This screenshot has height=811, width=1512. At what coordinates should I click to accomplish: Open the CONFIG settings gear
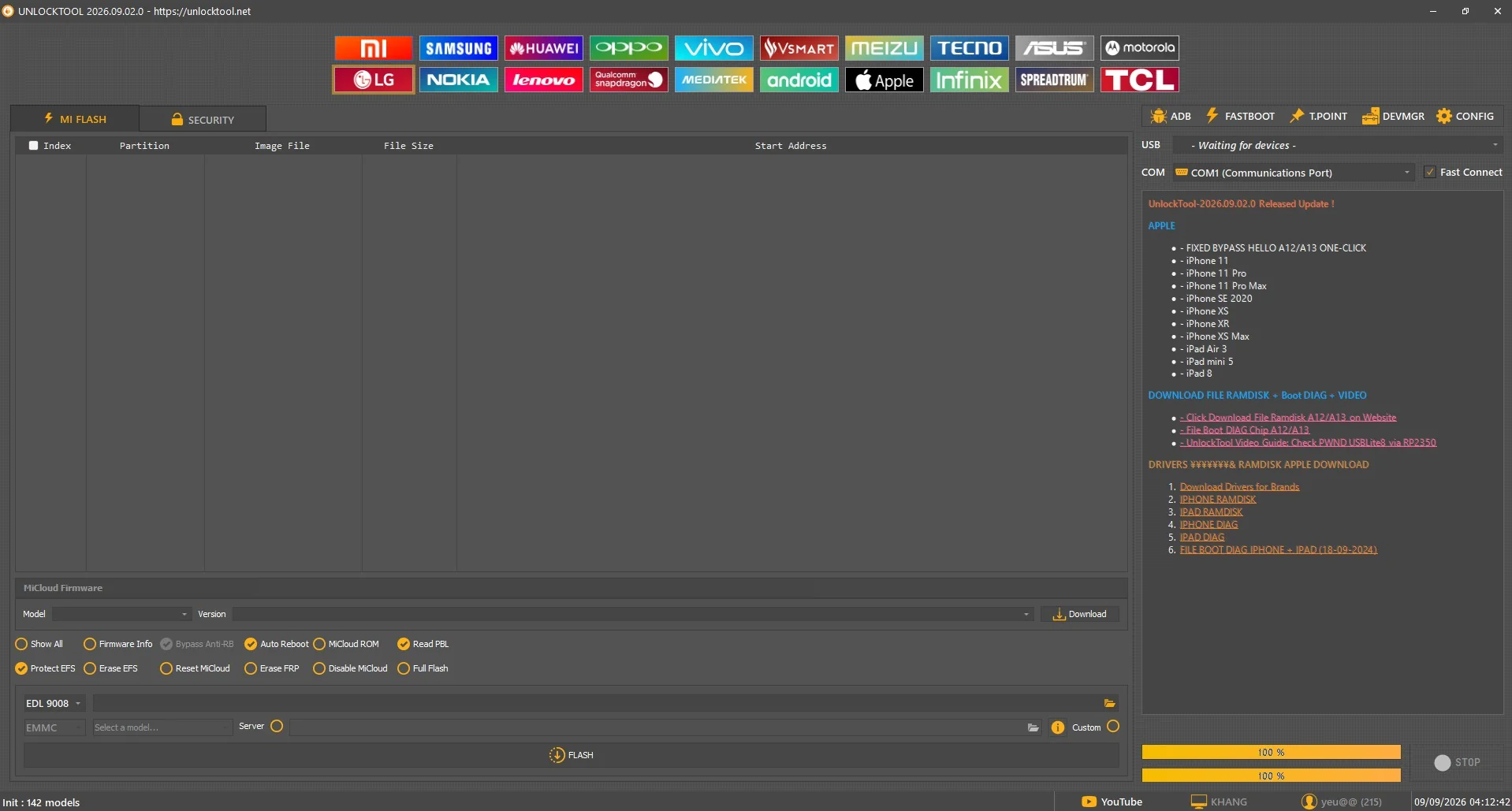[1465, 116]
